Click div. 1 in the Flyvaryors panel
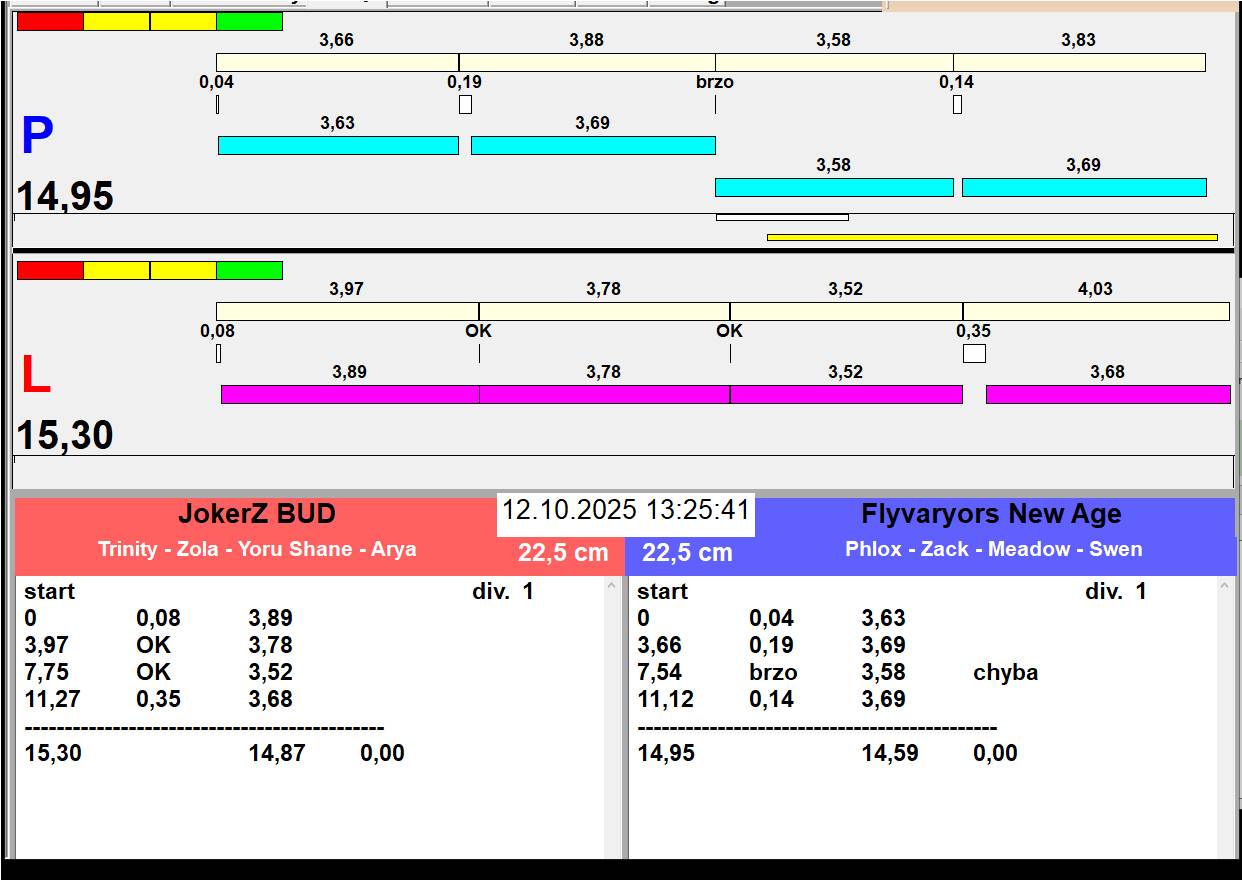This screenshot has width=1242, height=880. point(1116,591)
